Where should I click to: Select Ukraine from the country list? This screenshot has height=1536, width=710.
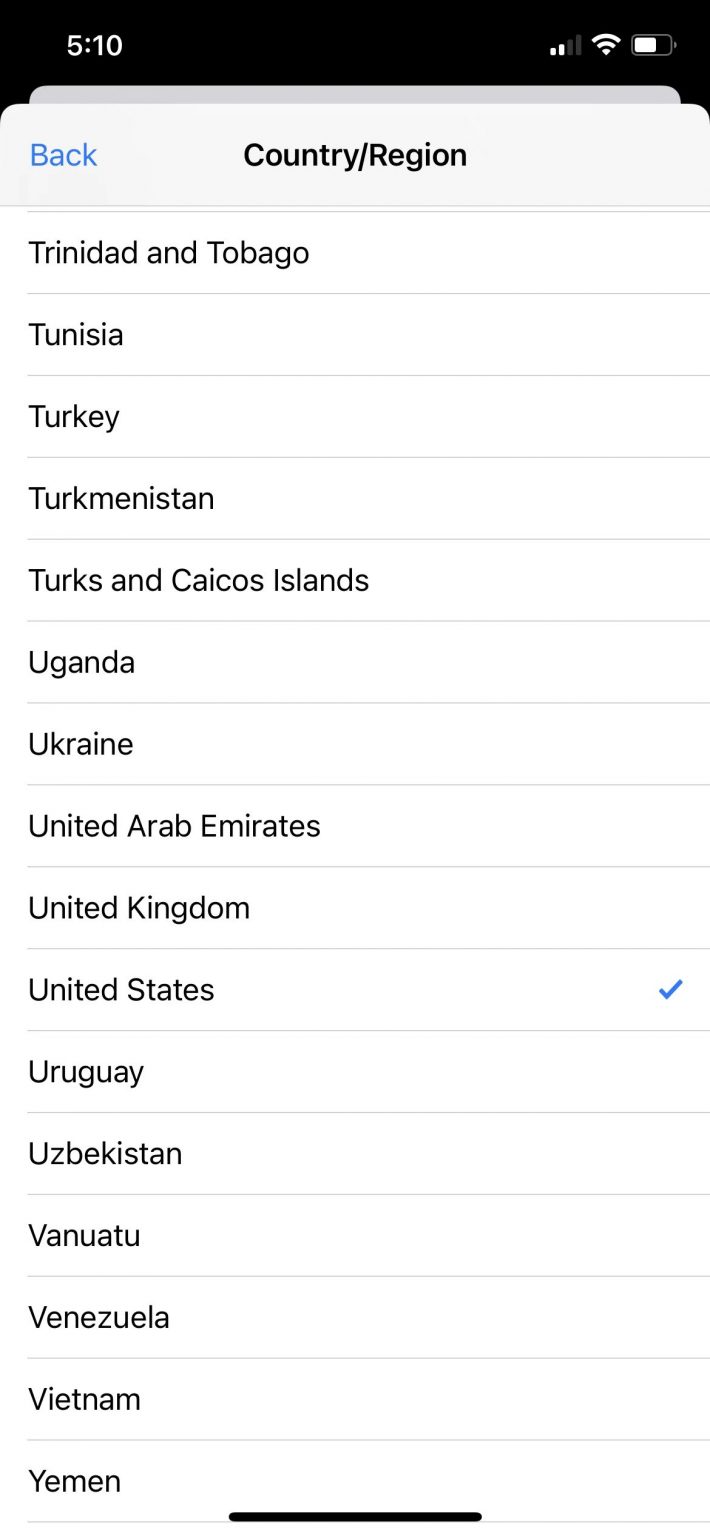point(80,744)
